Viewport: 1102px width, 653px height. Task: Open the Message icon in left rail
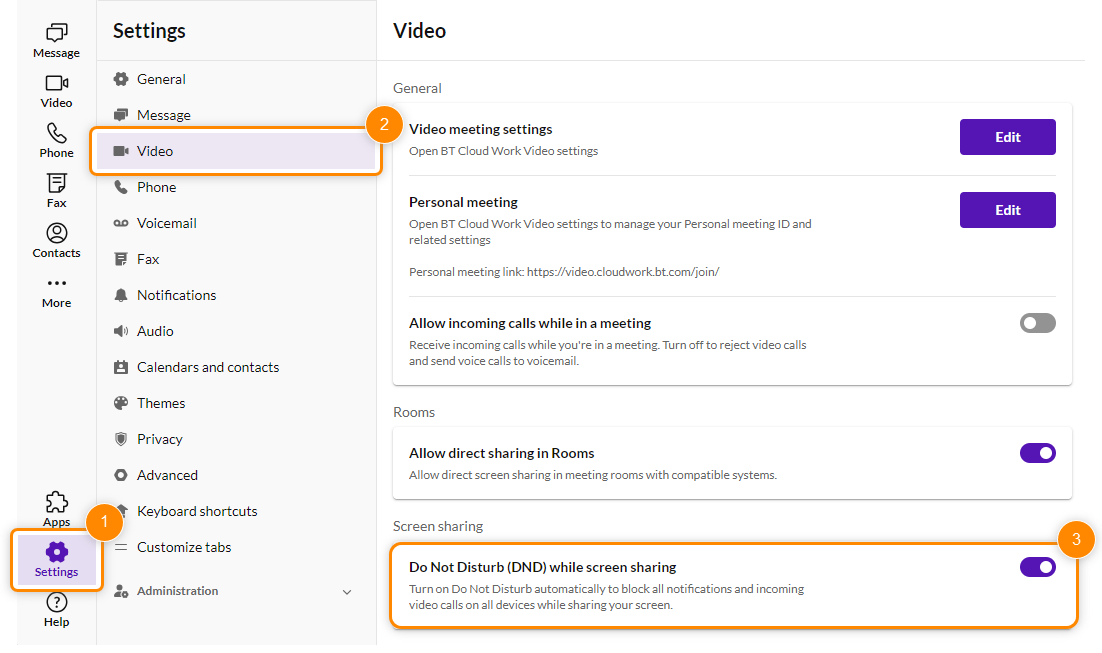pos(56,34)
